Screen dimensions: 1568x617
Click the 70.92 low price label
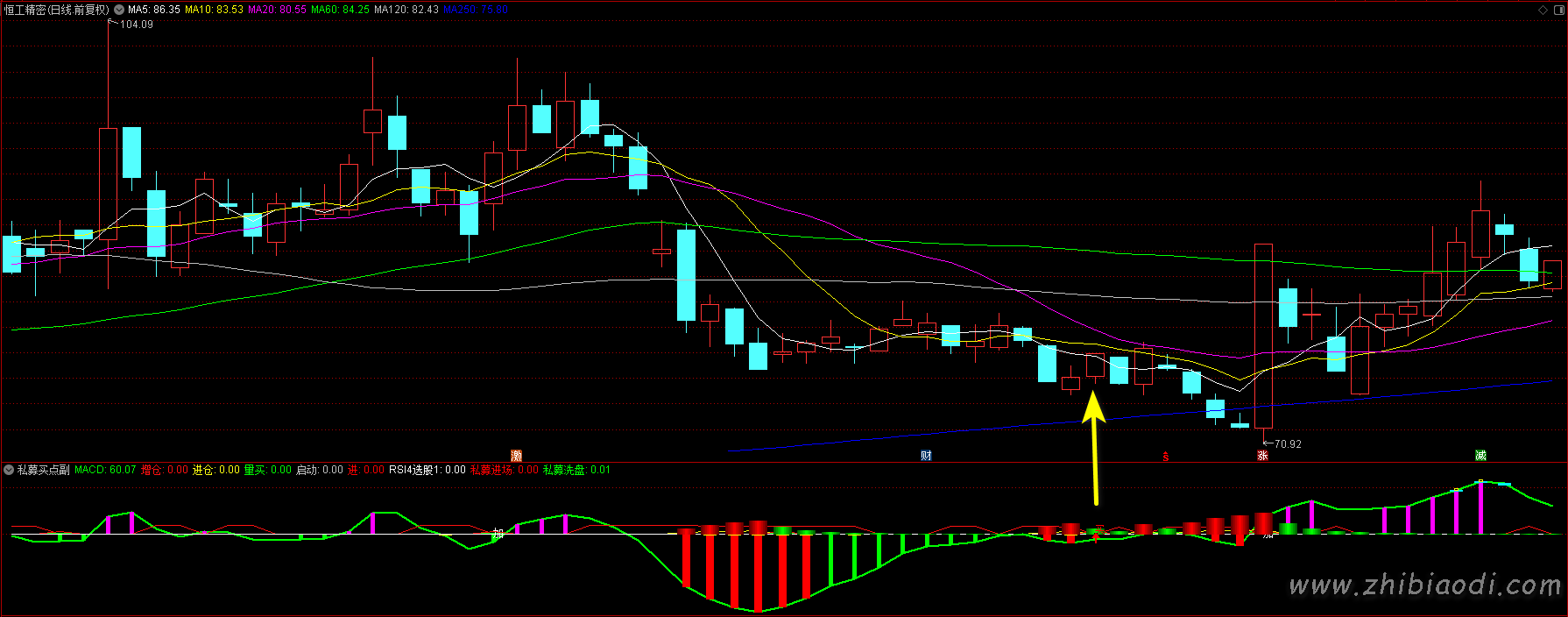tap(1287, 444)
